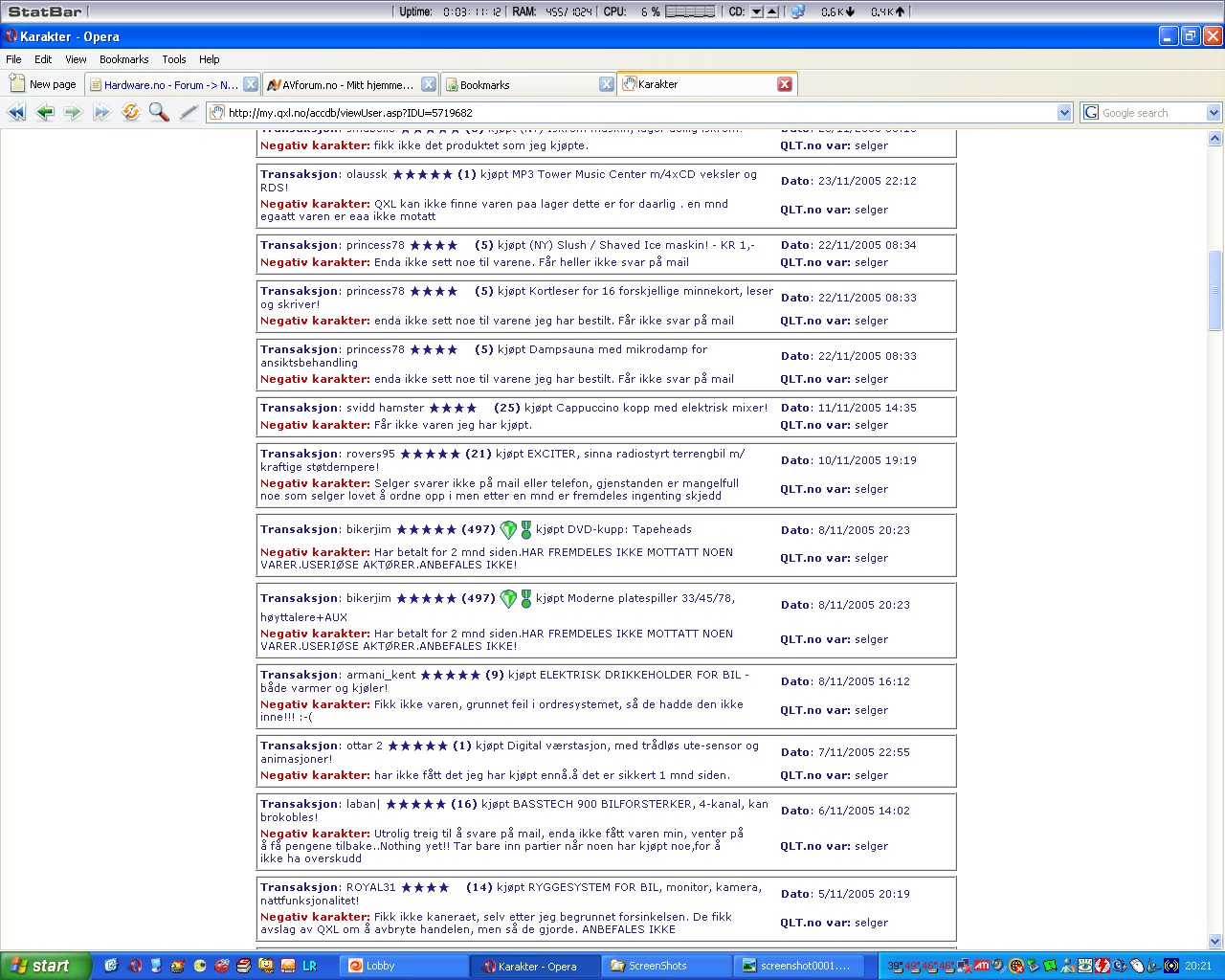Click the StatBar CD dropdown arrow

click(x=756, y=11)
